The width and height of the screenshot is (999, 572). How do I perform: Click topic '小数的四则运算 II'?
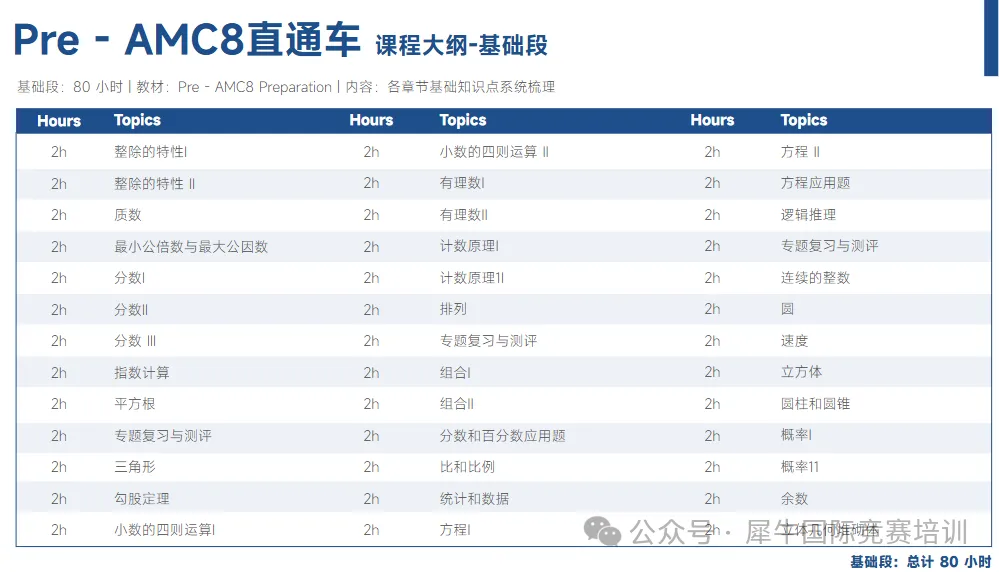[x=494, y=152]
